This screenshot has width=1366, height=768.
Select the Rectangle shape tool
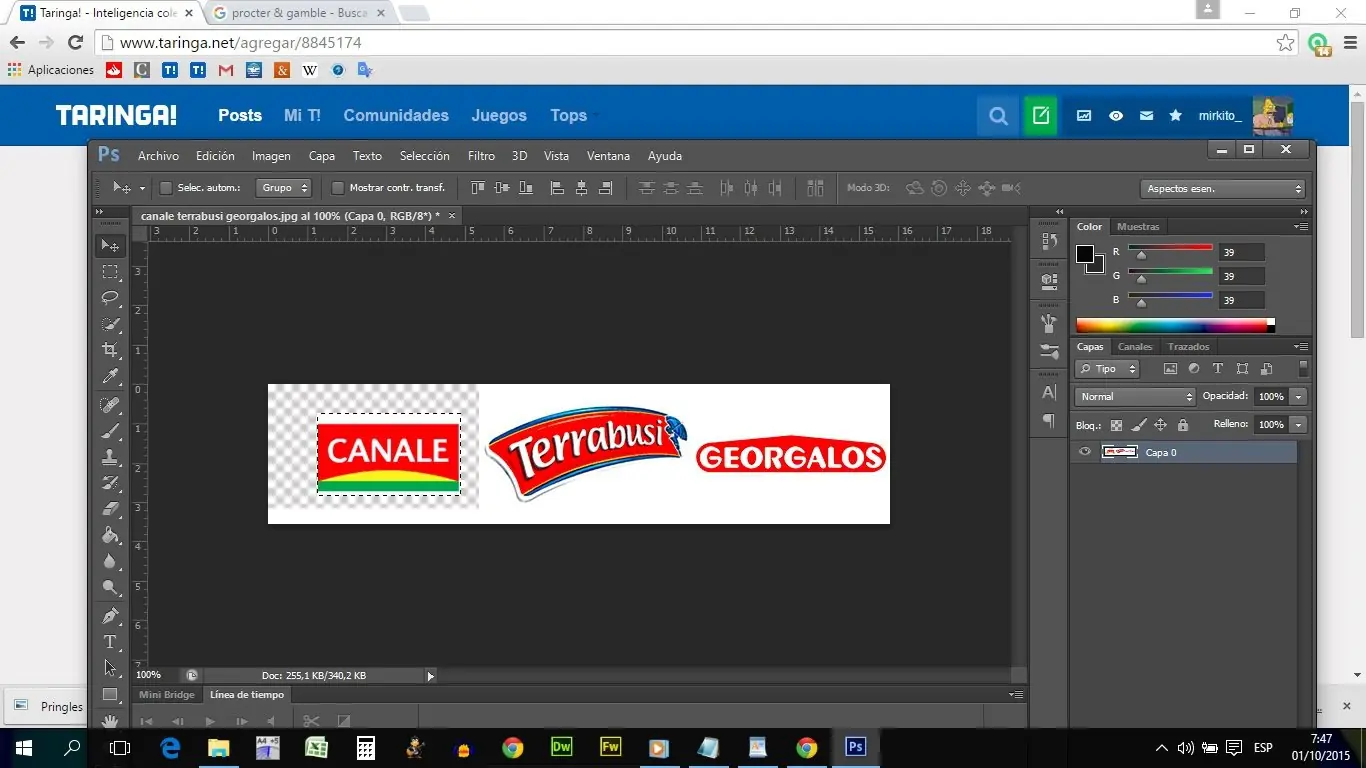tap(110, 694)
